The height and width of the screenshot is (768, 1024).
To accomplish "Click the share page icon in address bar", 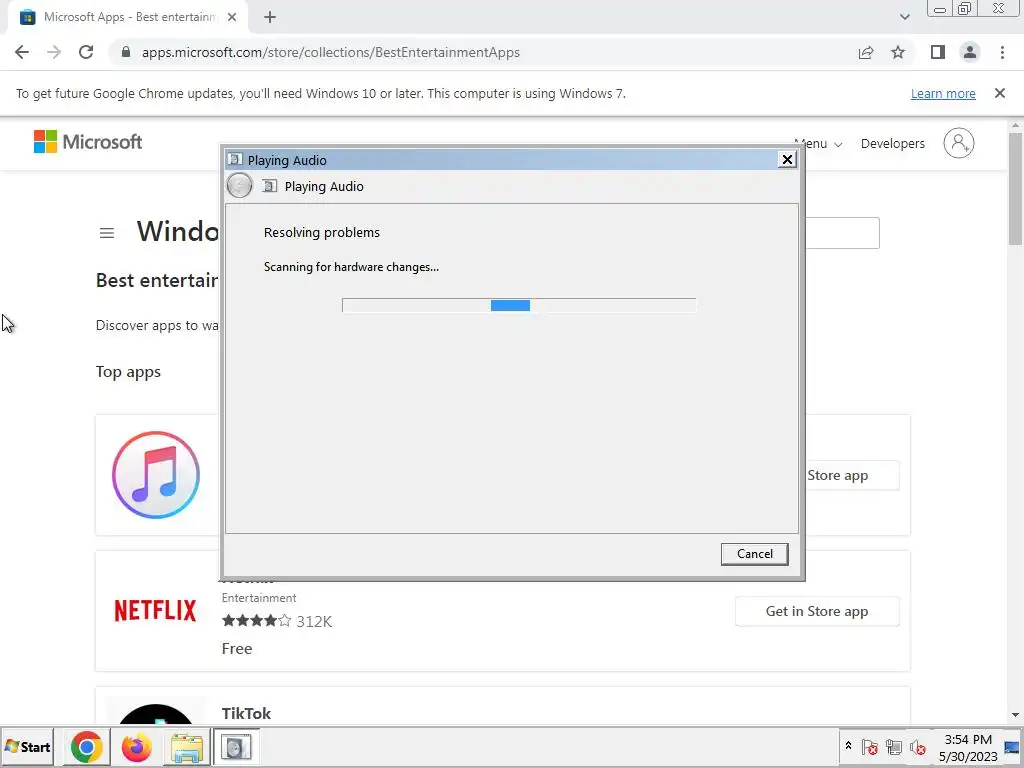I will tap(866, 52).
